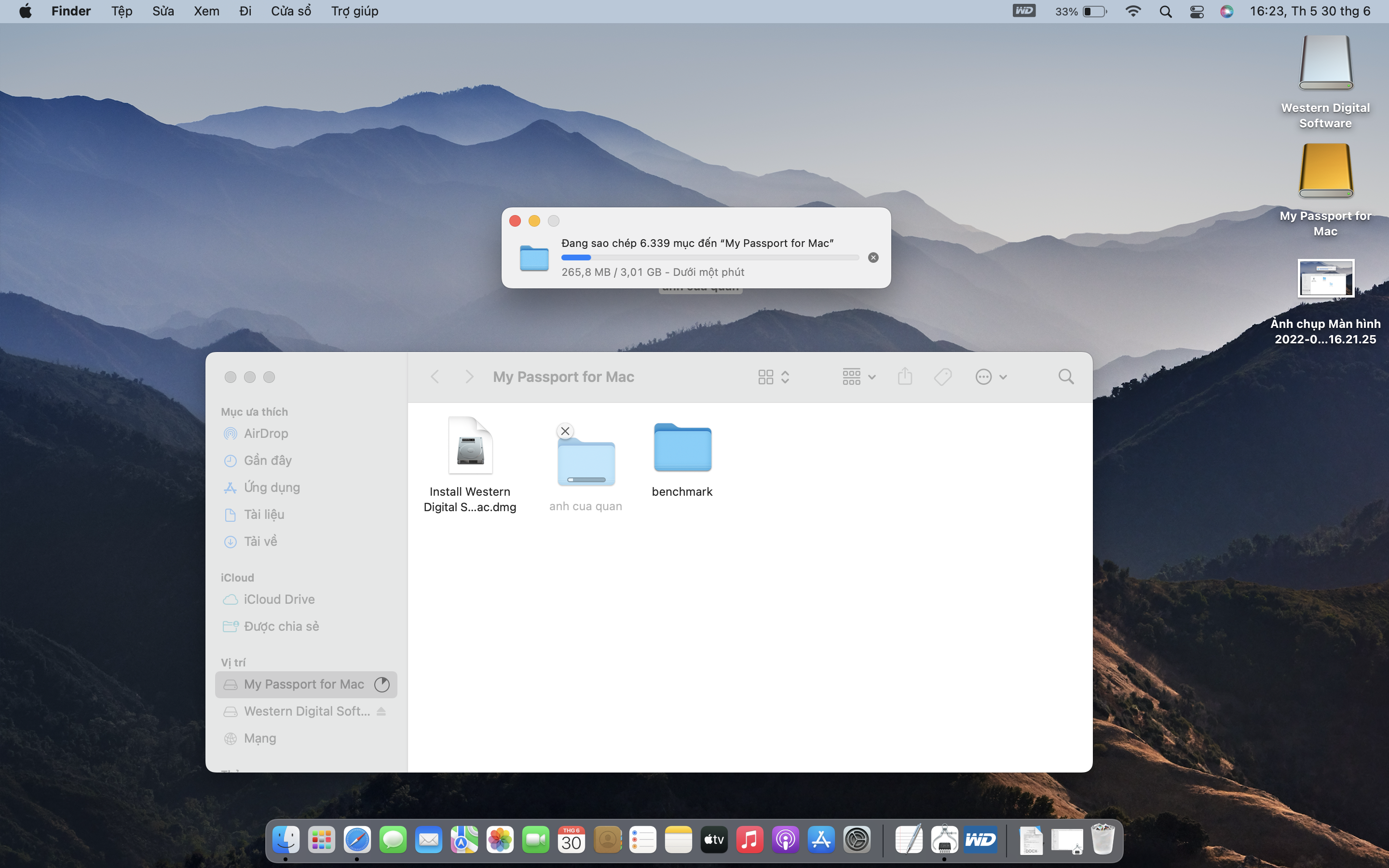Open FaceTime from the Dock
This screenshot has height=868, width=1389.
tap(535, 841)
